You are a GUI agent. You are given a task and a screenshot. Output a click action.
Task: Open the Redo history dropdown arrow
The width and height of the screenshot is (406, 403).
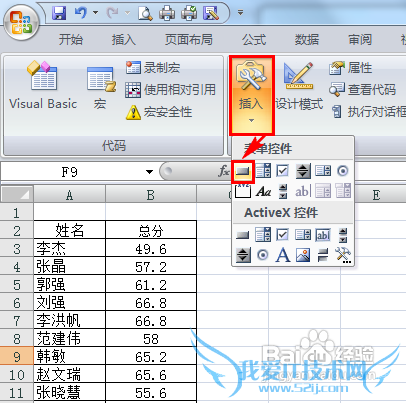click(x=127, y=13)
